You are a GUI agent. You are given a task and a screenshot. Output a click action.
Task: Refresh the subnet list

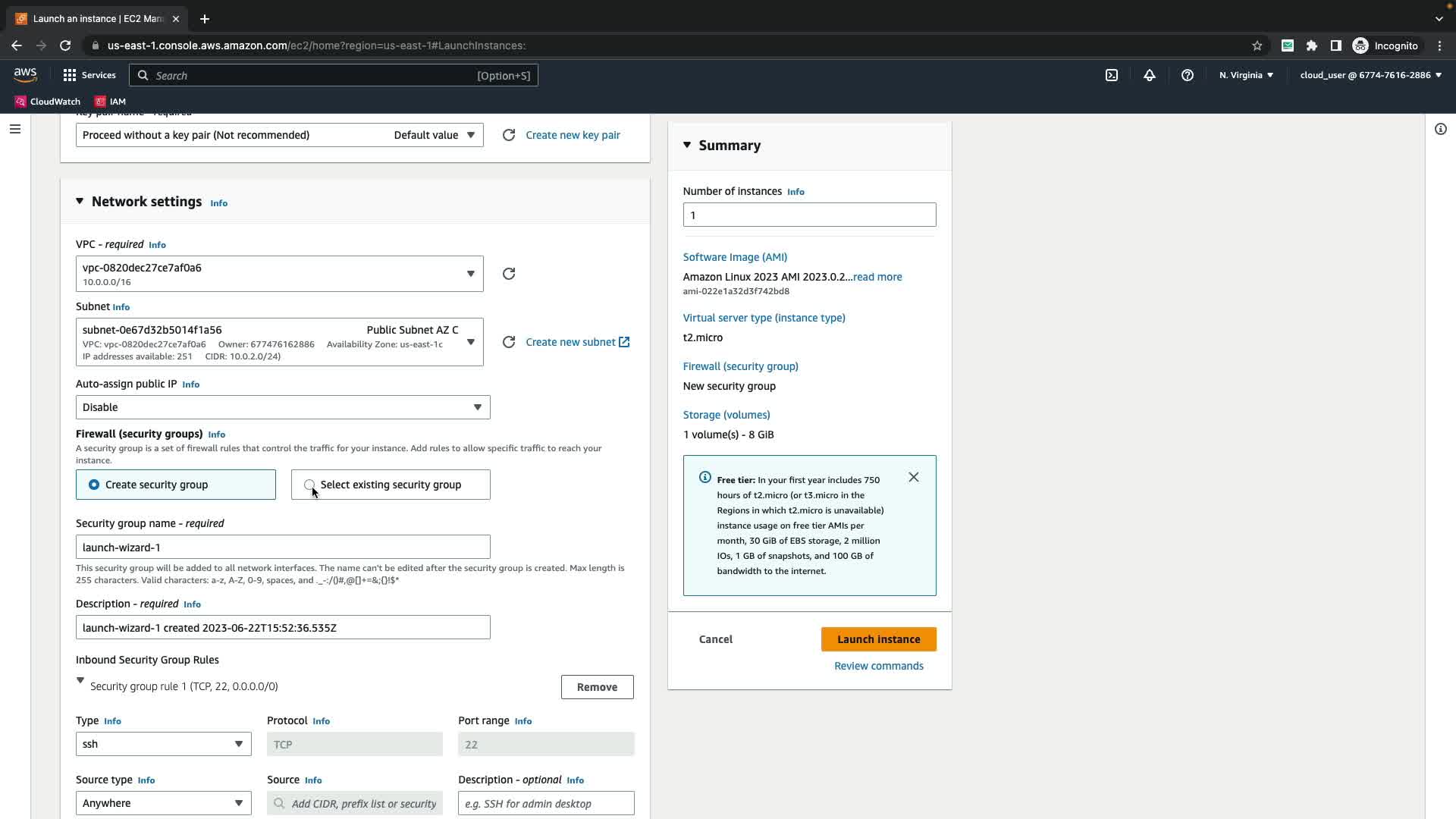pos(509,342)
